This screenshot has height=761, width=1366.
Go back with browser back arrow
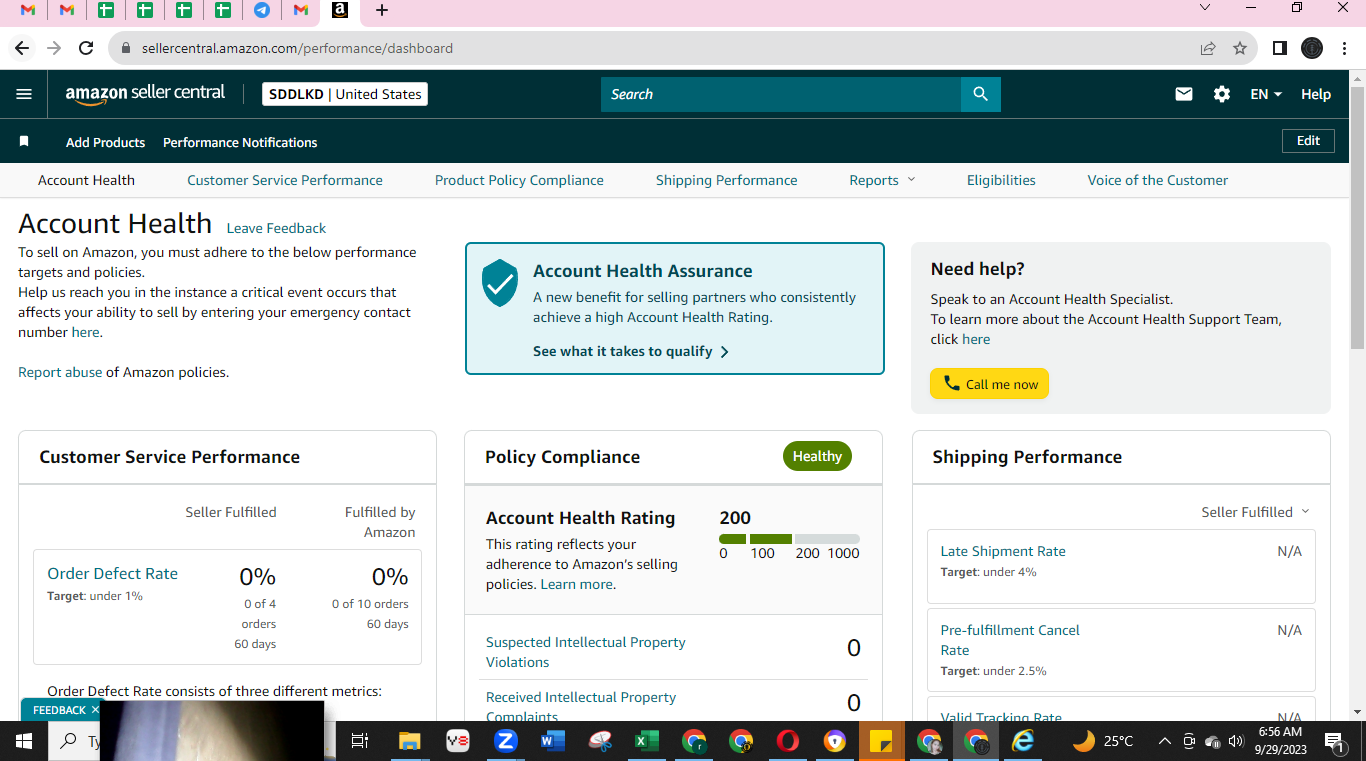tap(22, 48)
